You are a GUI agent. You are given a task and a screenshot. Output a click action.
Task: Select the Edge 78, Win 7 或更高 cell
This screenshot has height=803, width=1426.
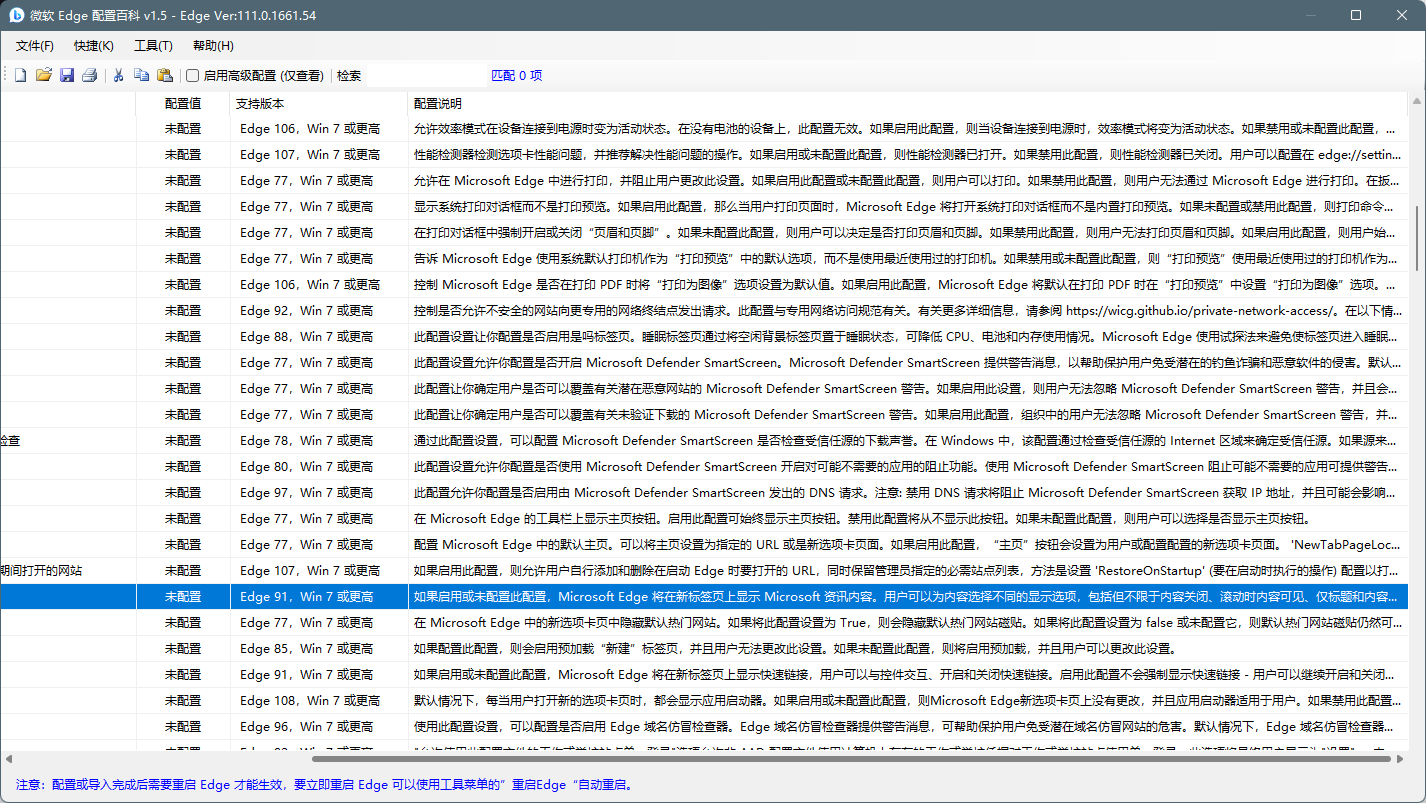point(319,440)
